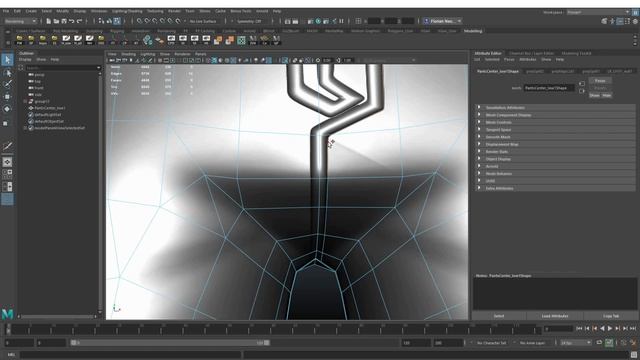The height and width of the screenshot is (360, 640).
Task: Click the playback range slider bar
Action: point(170,343)
